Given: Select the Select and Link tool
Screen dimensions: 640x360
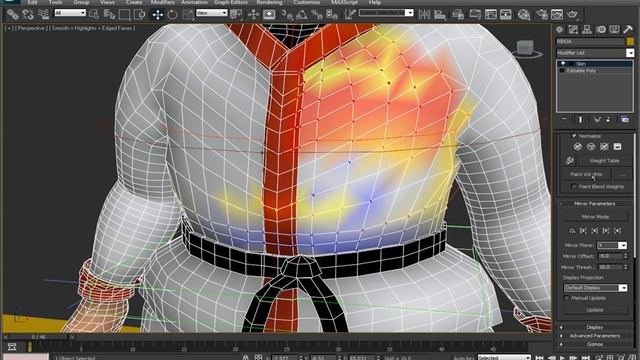Looking at the screenshot, I should click(x=13, y=15).
